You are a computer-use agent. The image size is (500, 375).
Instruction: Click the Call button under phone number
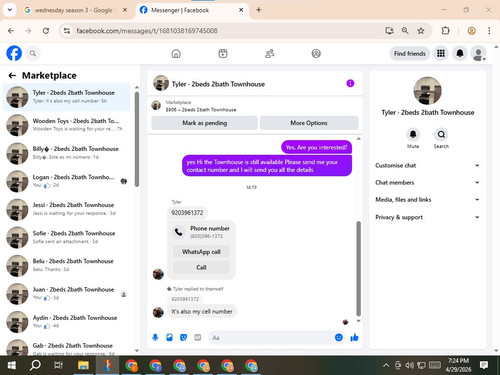click(x=201, y=267)
